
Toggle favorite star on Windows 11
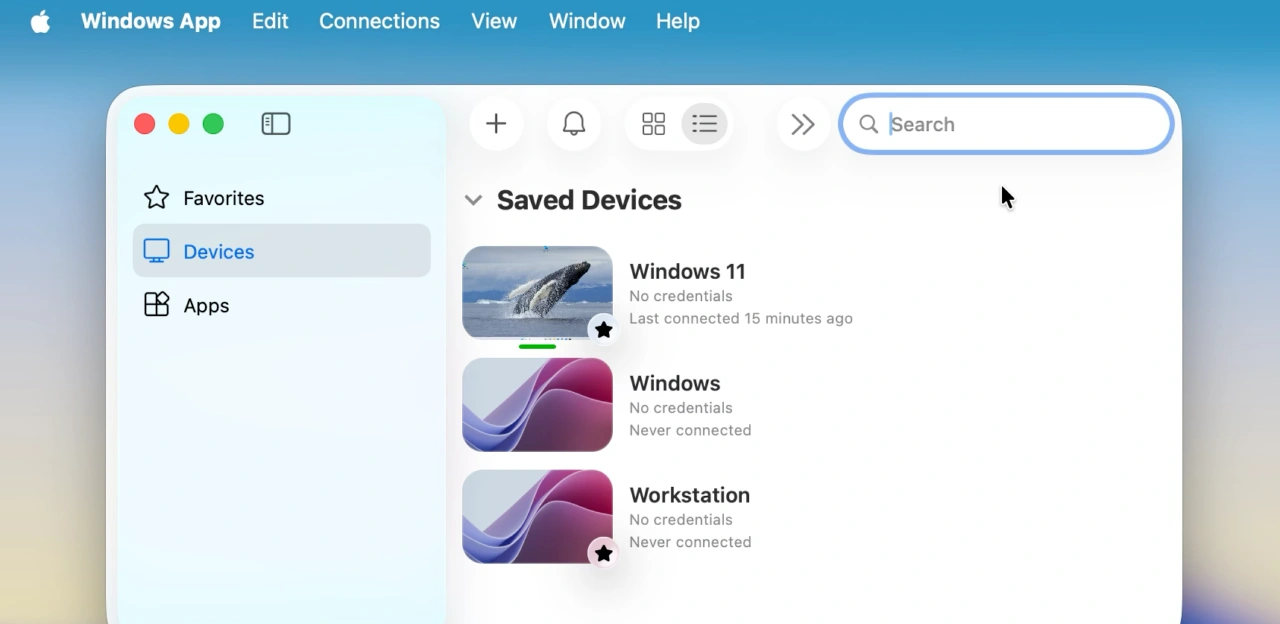(603, 329)
